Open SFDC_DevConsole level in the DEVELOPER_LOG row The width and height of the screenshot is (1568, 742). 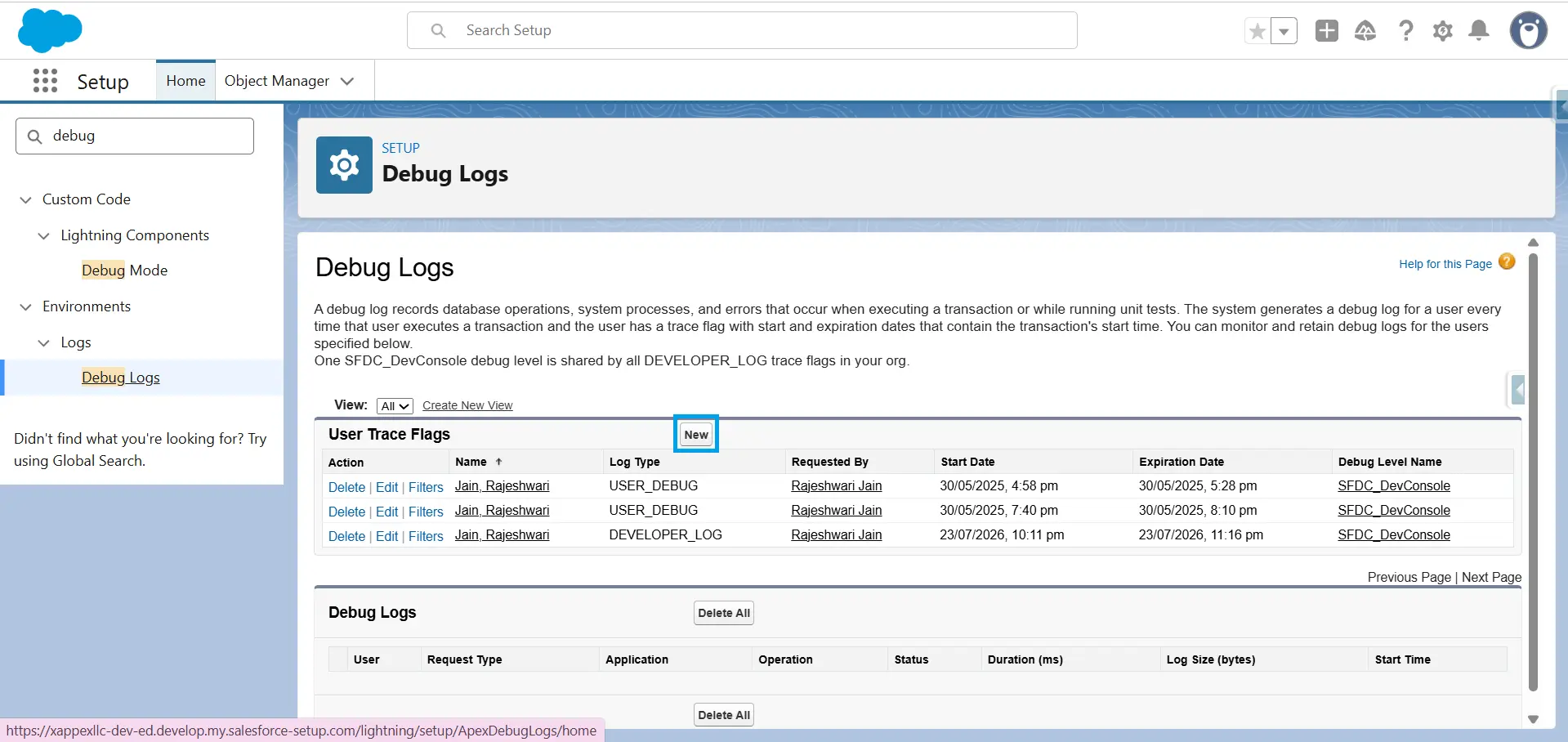[1394, 534]
